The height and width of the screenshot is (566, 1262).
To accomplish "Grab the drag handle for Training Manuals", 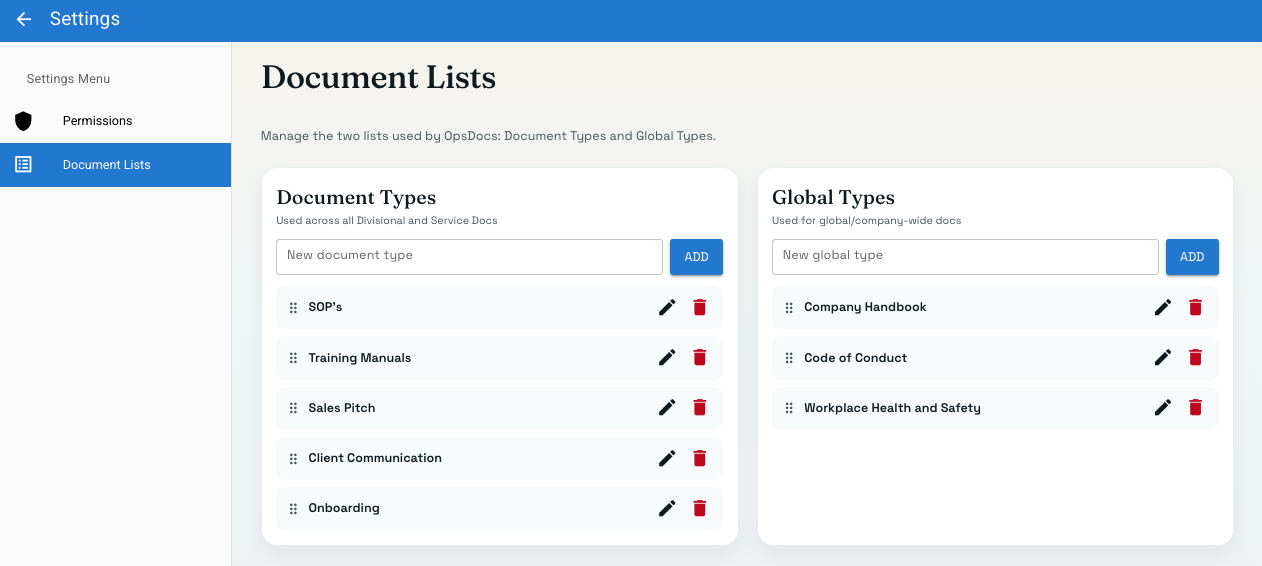I will pyautogui.click(x=293, y=358).
